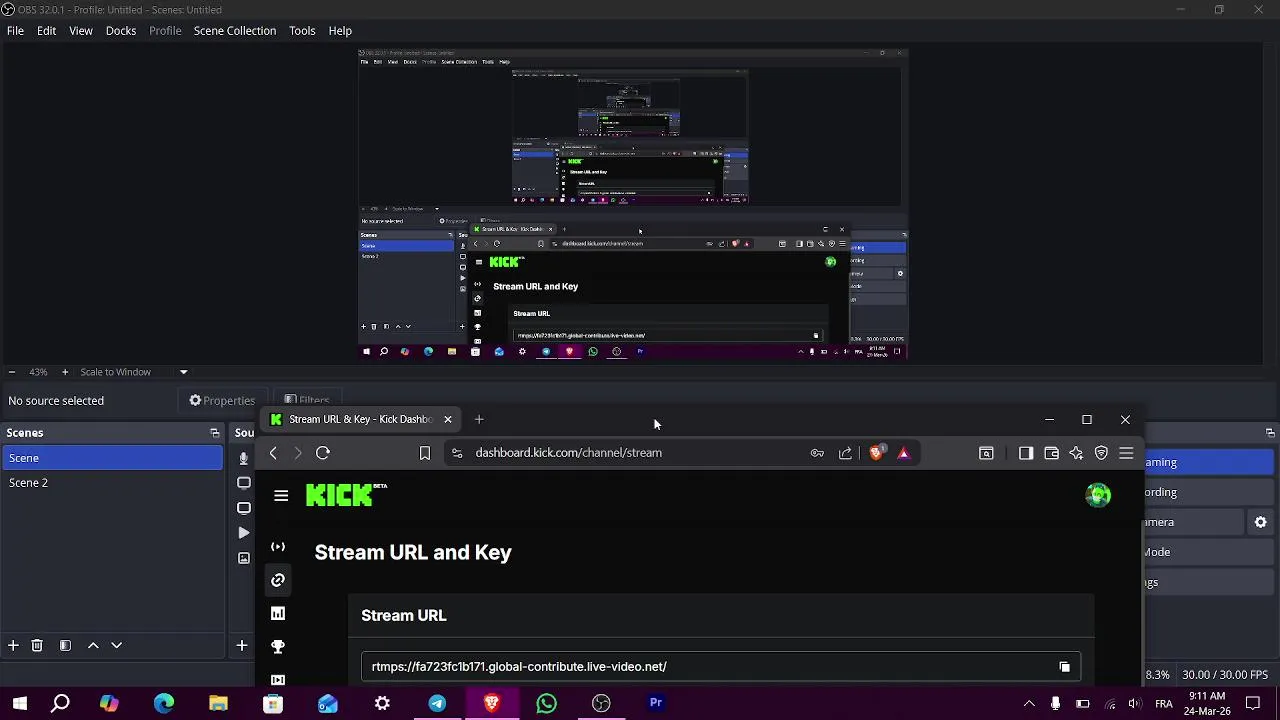Viewport: 1280px width, 720px height.
Task: Open Kick achievements trophy icon
Action: pos(278,647)
